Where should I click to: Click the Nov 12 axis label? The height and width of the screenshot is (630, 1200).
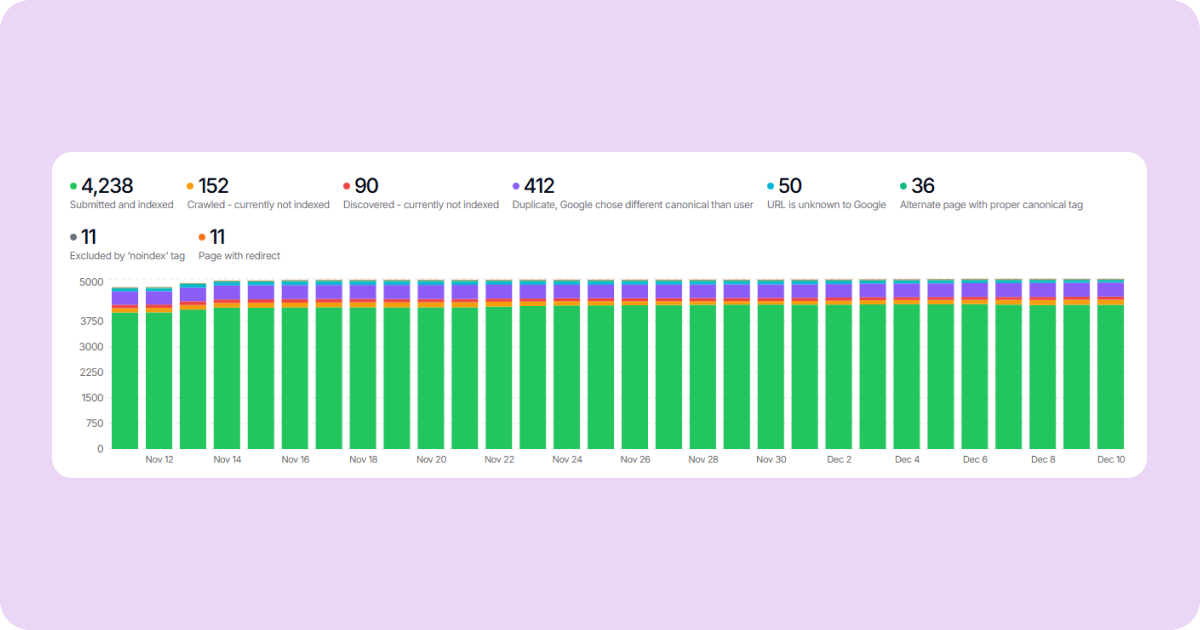tap(158, 459)
